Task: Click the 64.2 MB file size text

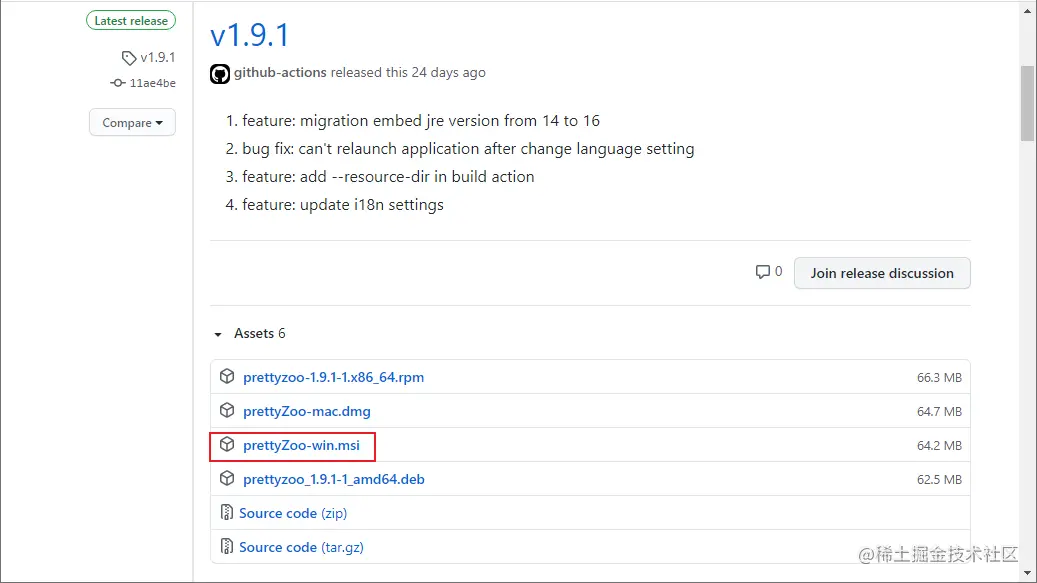Action: pyautogui.click(x=939, y=446)
